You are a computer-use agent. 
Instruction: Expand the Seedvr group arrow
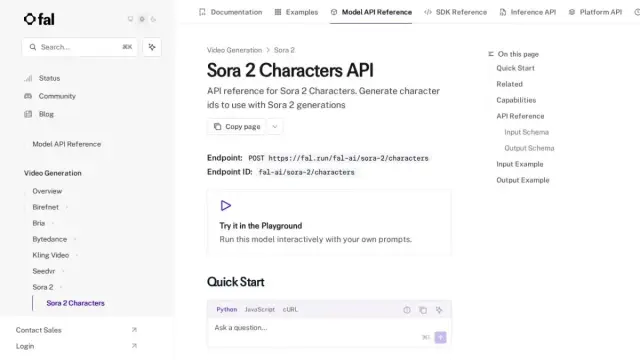tap(63, 271)
